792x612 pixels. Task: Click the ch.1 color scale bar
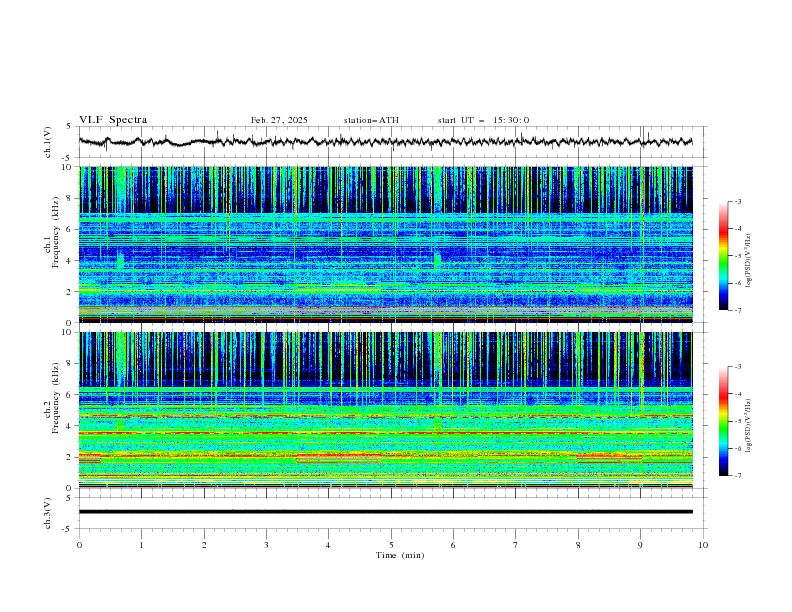724,256
